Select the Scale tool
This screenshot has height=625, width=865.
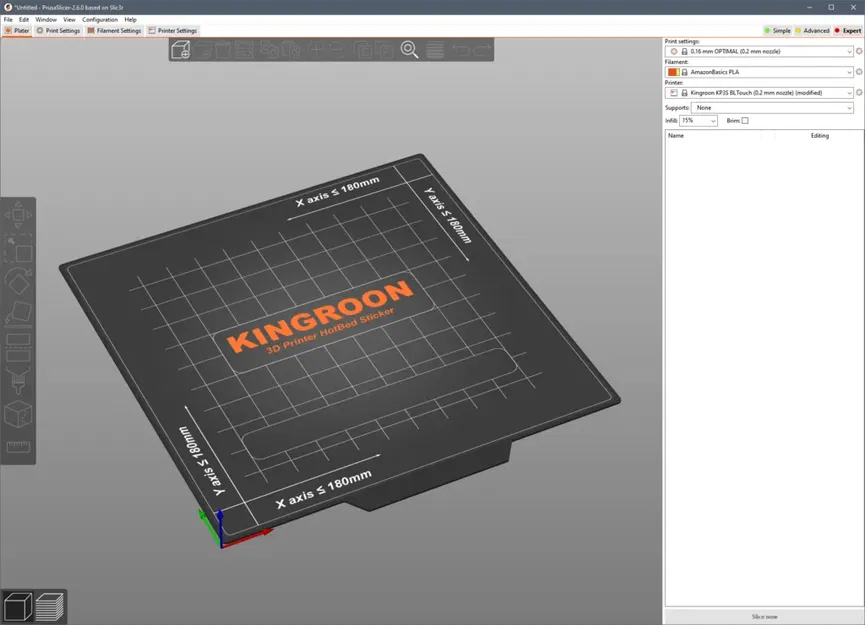[x=18, y=248]
